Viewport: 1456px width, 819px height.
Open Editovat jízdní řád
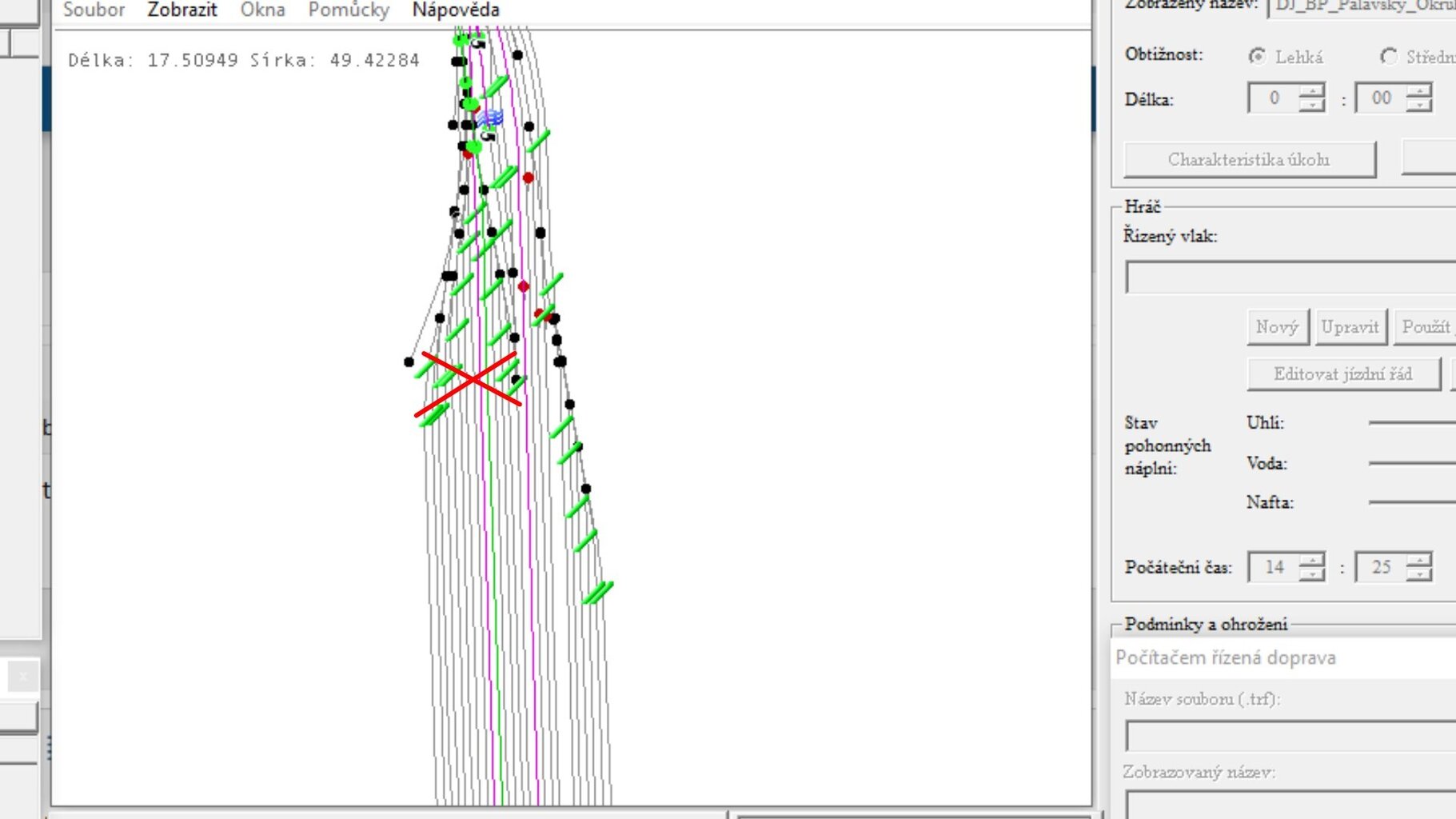coord(1342,374)
